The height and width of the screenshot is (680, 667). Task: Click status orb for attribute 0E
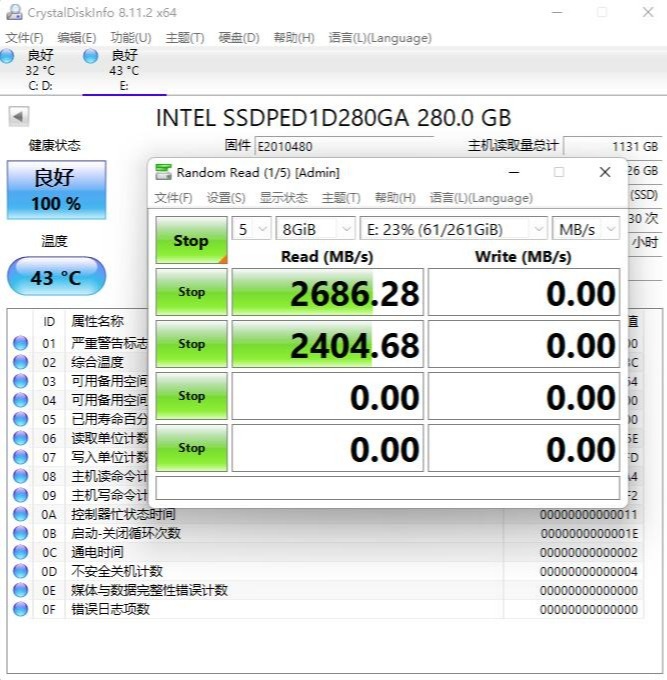tap(20, 590)
